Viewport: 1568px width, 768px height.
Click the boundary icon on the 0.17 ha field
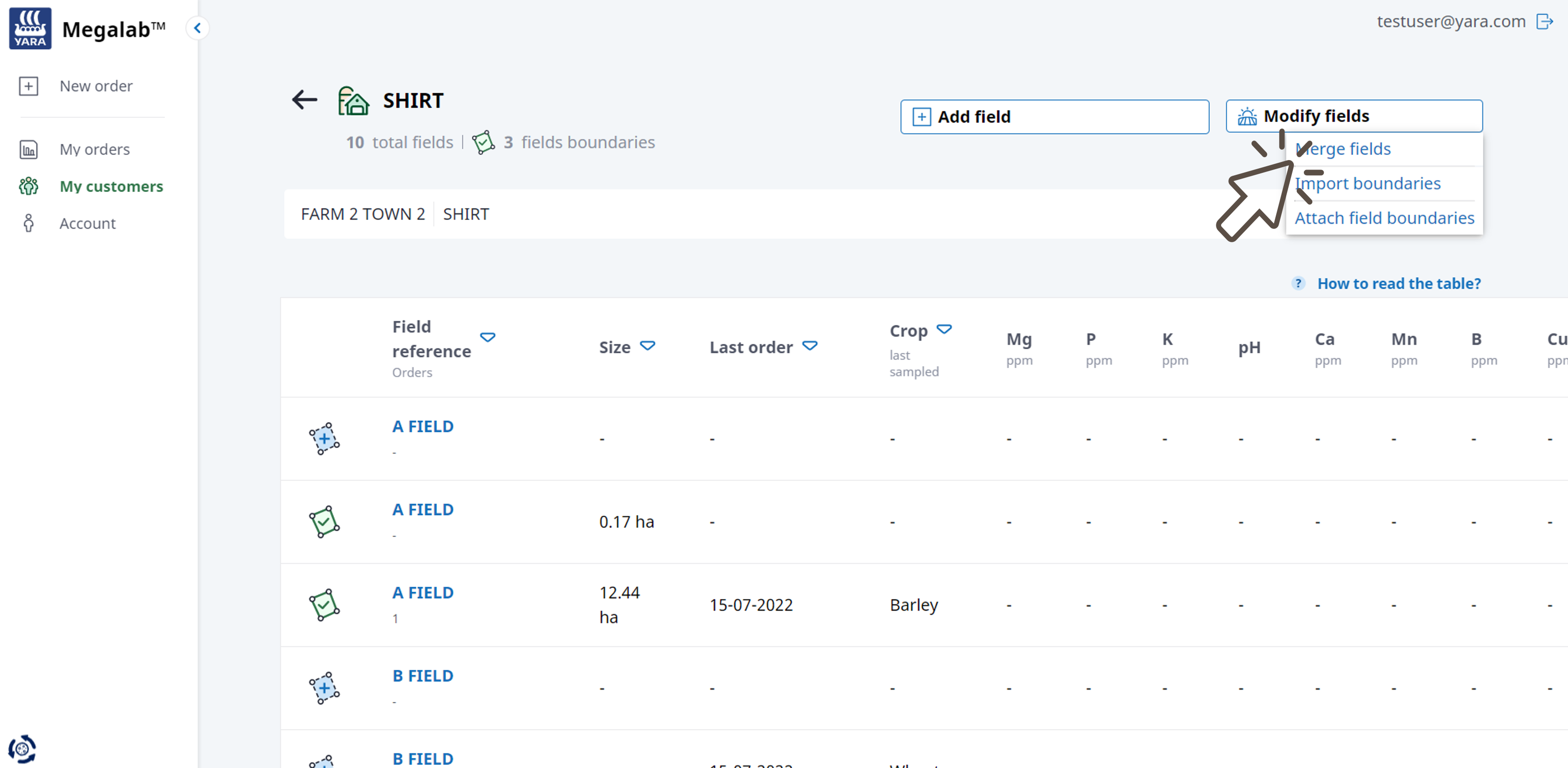[324, 521]
